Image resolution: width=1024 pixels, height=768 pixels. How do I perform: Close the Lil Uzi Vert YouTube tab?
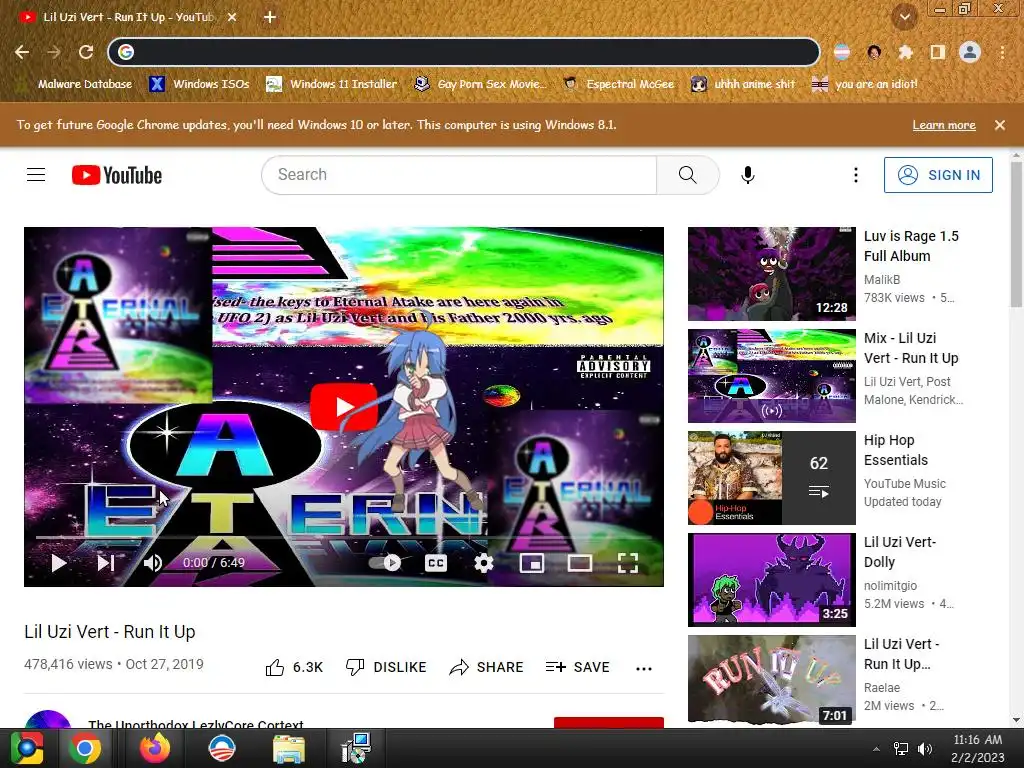tap(232, 17)
